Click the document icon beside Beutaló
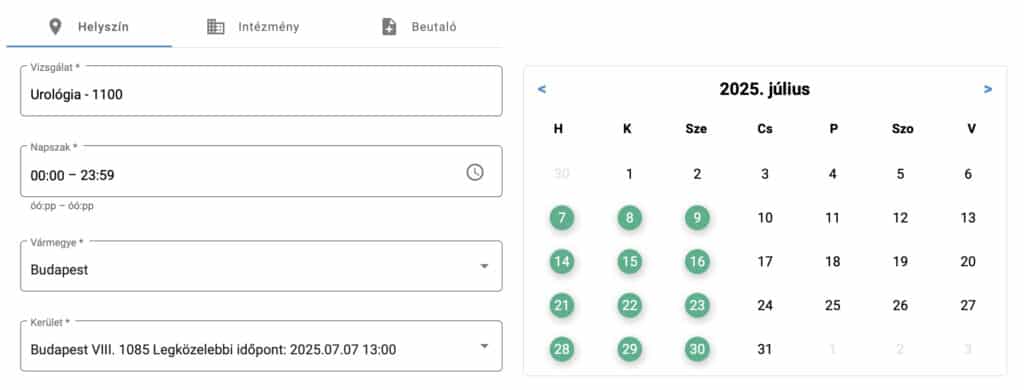 tap(389, 27)
